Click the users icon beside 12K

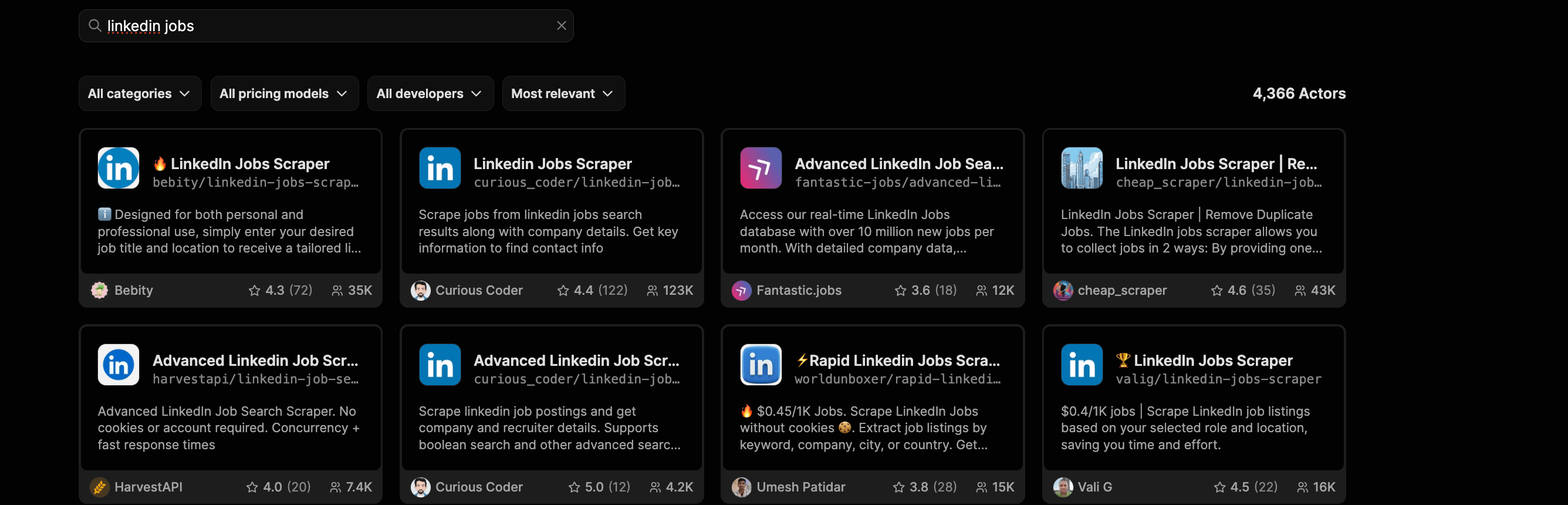pos(981,291)
